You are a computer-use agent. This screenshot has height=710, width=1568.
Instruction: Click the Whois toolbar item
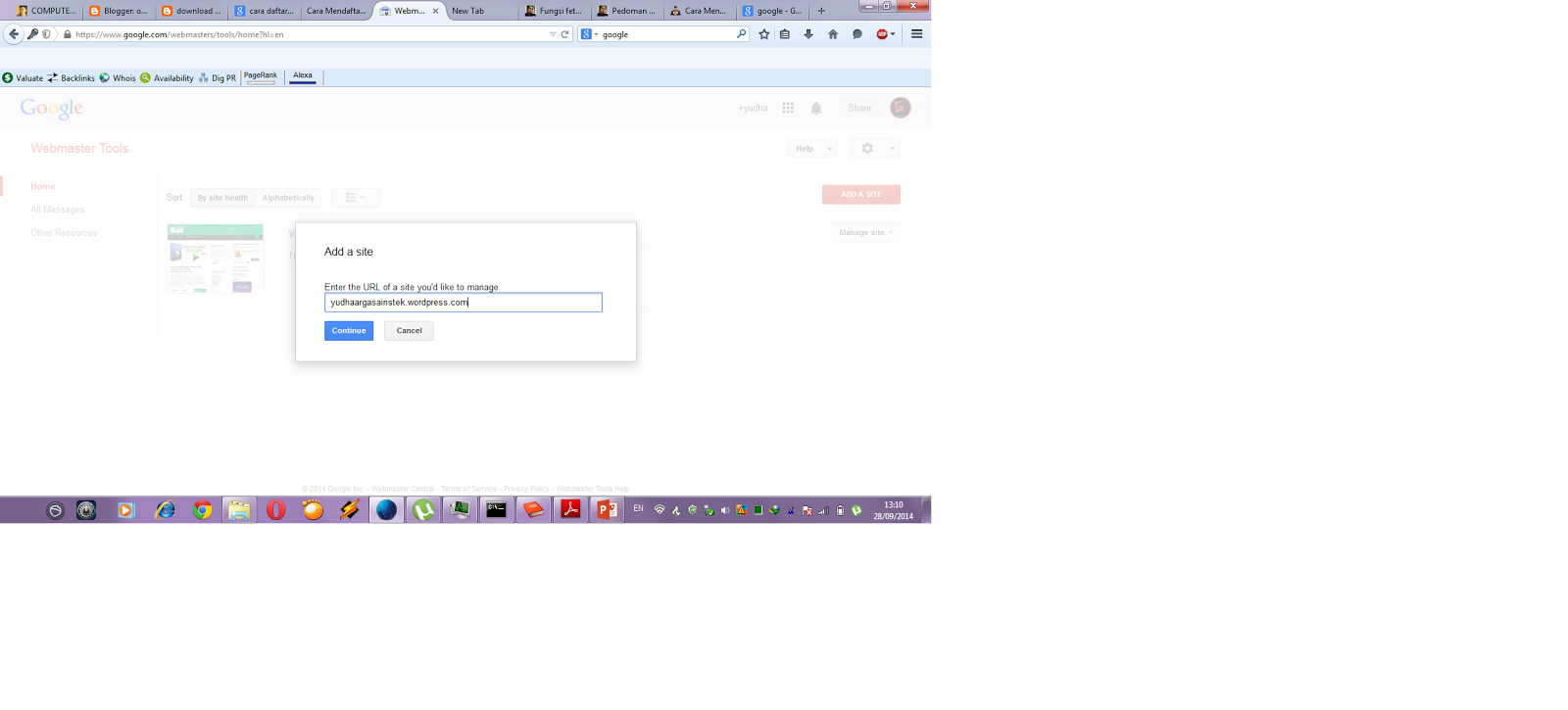tap(118, 78)
